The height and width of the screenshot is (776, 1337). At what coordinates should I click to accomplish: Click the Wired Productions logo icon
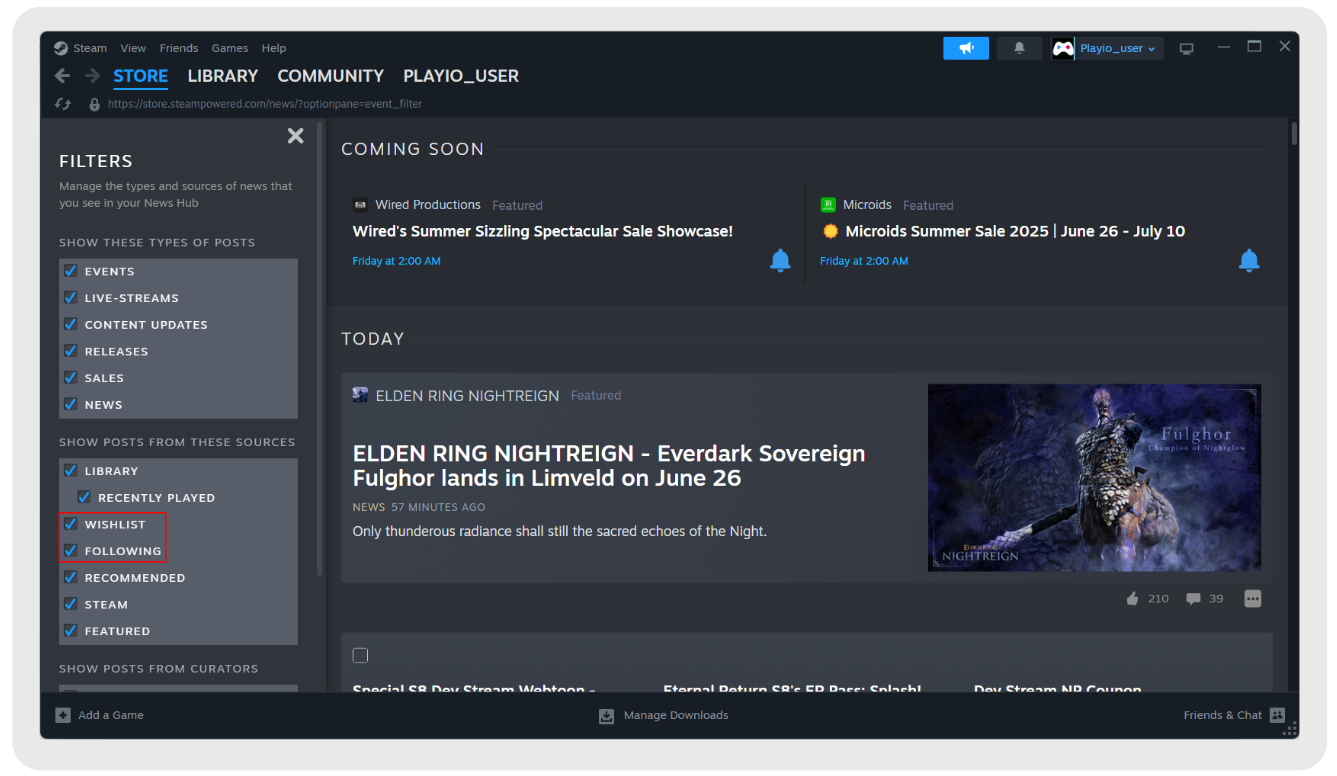[x=360, y=205]
